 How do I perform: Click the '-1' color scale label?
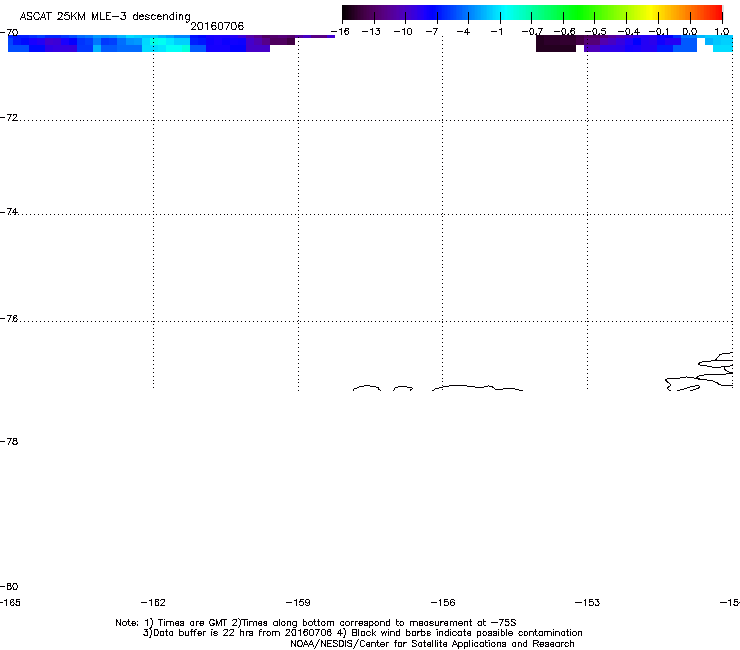point(496,32)
